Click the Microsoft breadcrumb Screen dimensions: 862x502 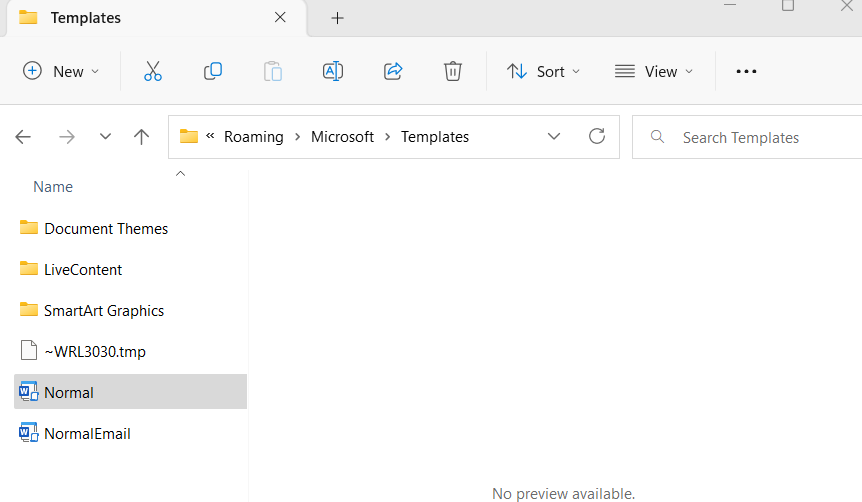point(342,137)
